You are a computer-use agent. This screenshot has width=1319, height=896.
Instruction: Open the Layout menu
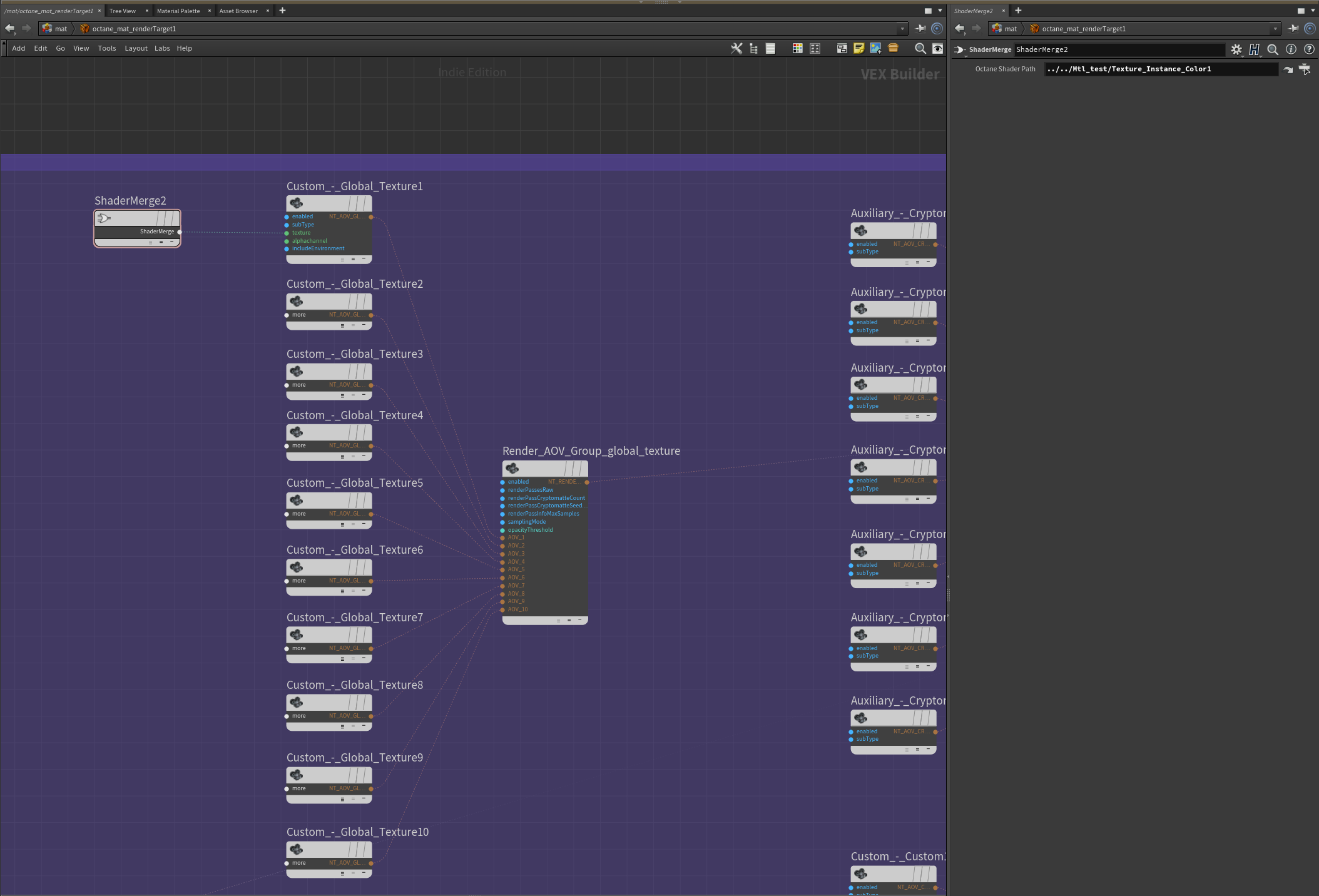point(135,48)
